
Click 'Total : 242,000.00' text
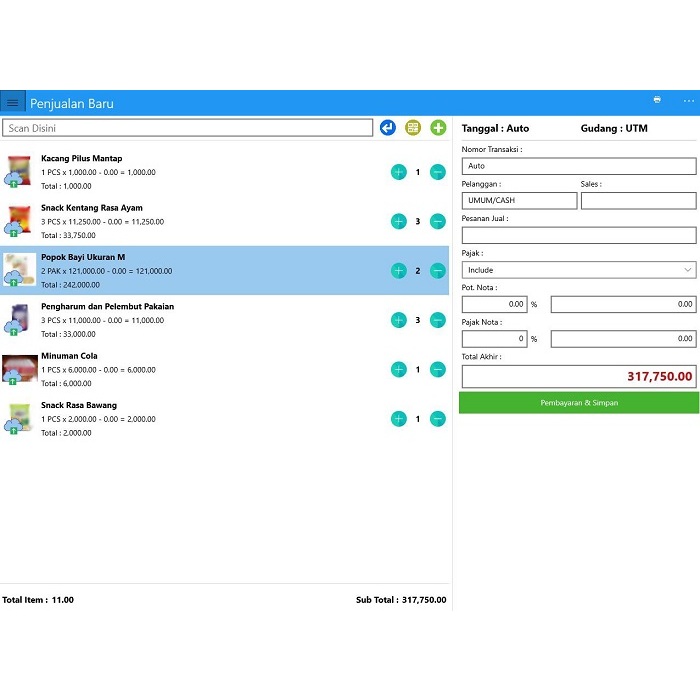71,285
